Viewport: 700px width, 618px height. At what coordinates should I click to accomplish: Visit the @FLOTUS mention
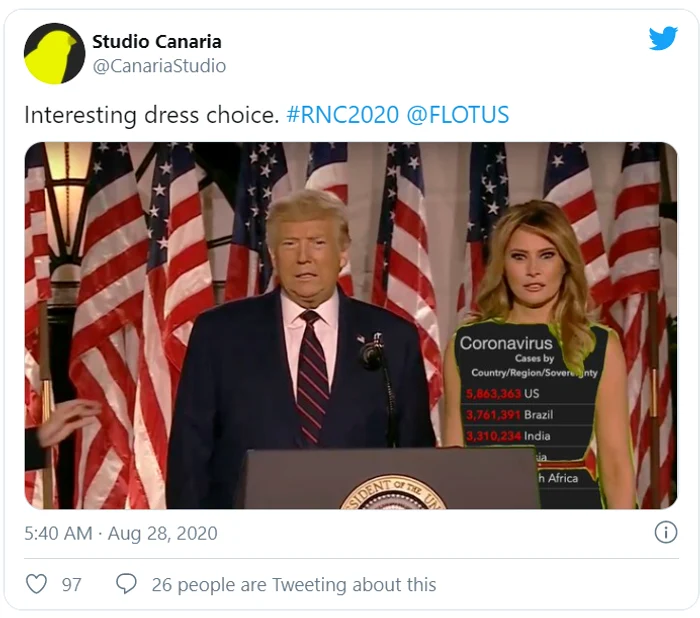pos(458,115)
